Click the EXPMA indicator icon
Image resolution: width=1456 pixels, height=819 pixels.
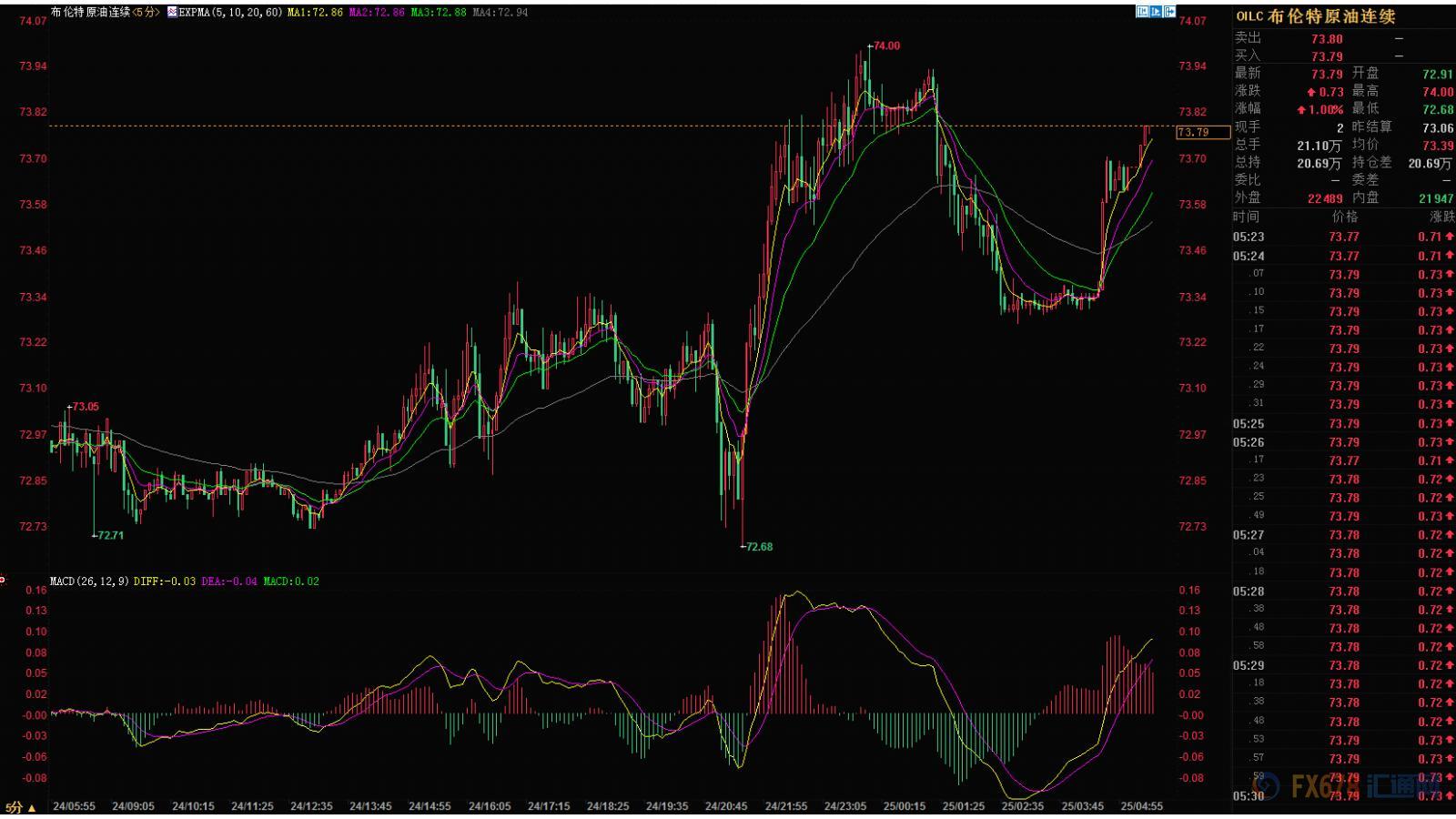(x=172, y=13)
